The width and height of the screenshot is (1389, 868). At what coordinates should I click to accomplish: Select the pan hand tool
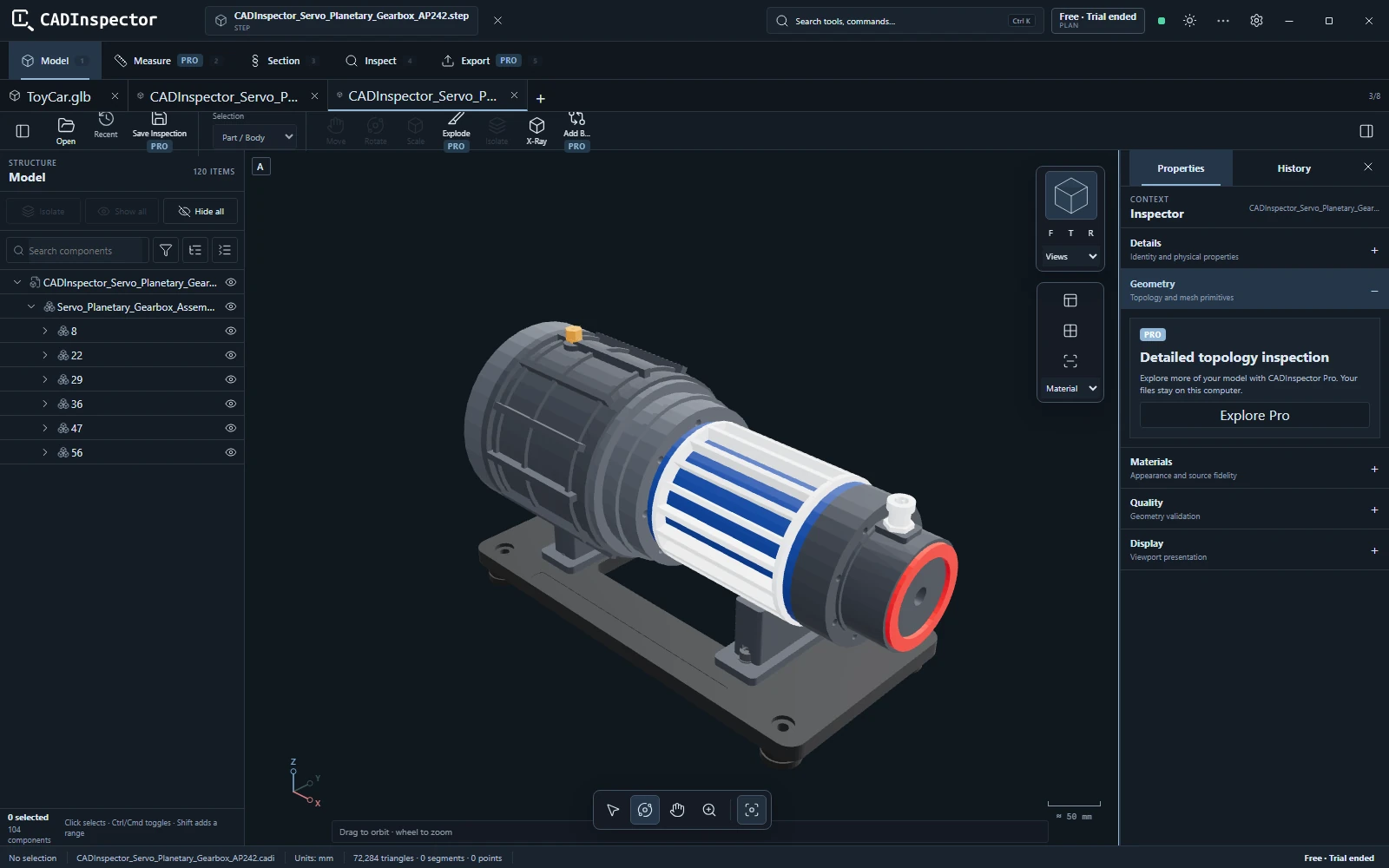tap(677, 810)
